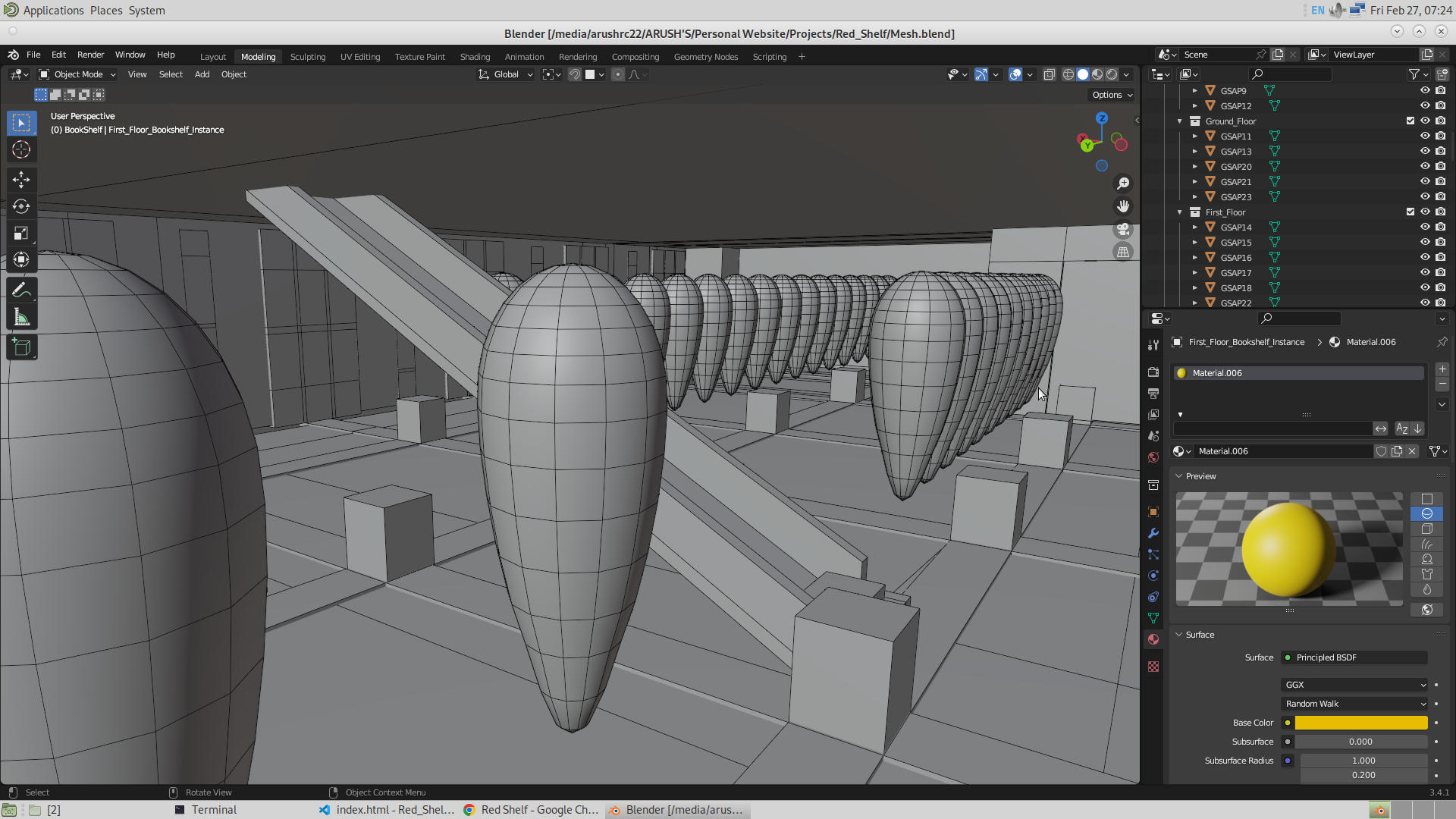This screenshot has width=1456, height=819.
Task: Collapse the Surface section in material properties
Action: coord(1180,635)
